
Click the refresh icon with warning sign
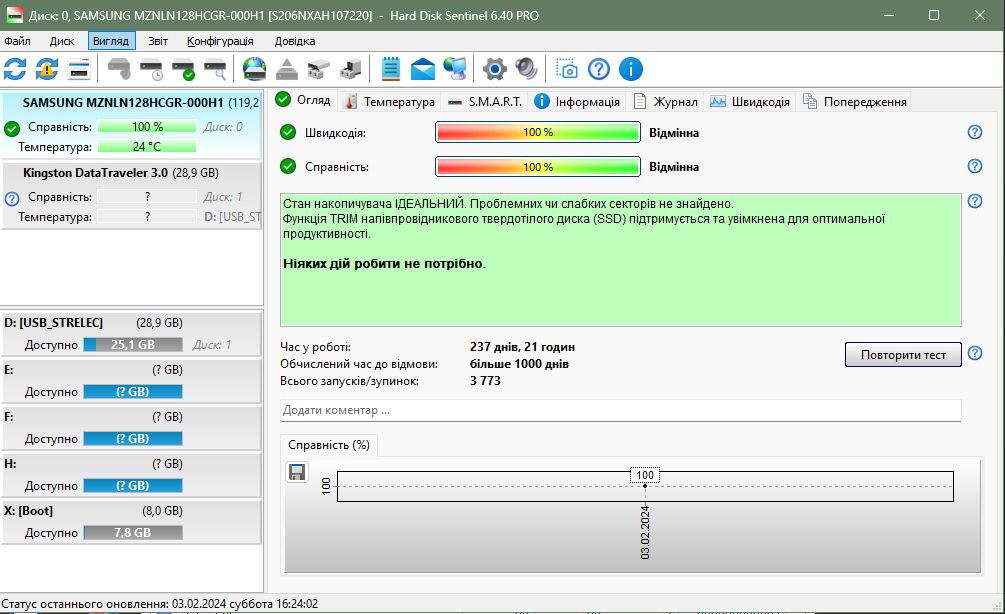point(47,69)
